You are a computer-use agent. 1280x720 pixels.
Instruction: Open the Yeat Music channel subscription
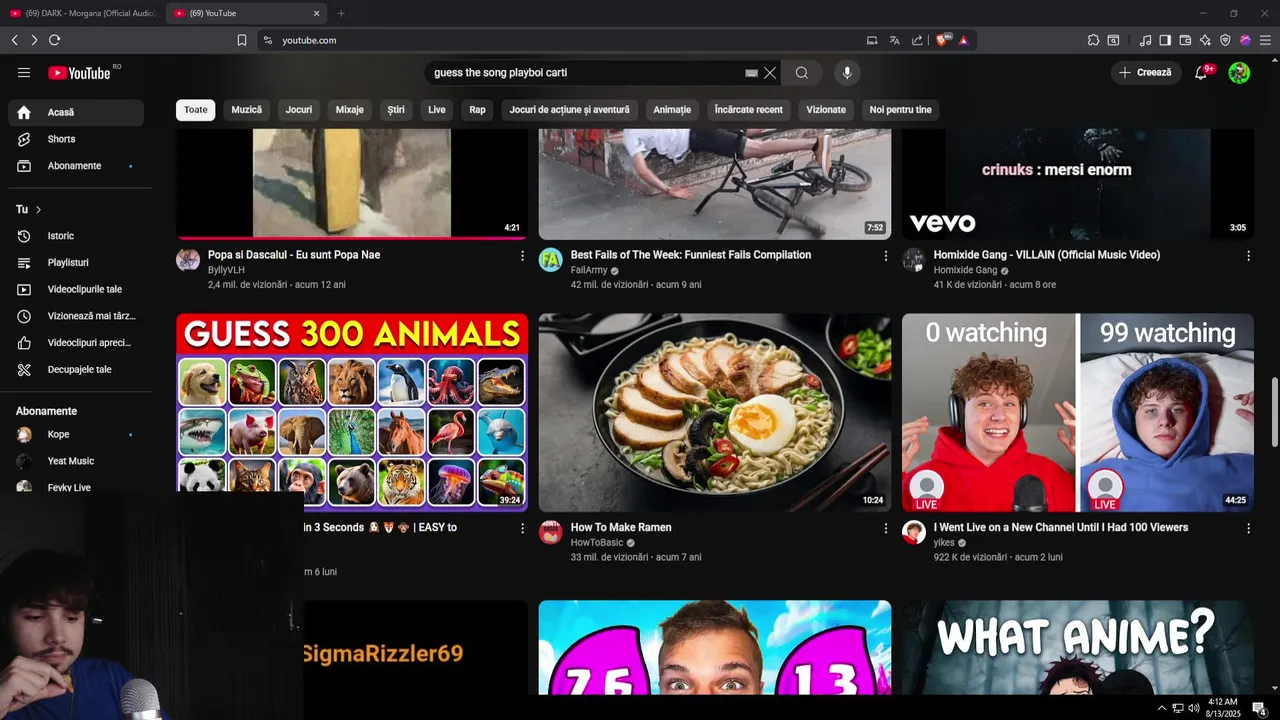coord(76,461)
